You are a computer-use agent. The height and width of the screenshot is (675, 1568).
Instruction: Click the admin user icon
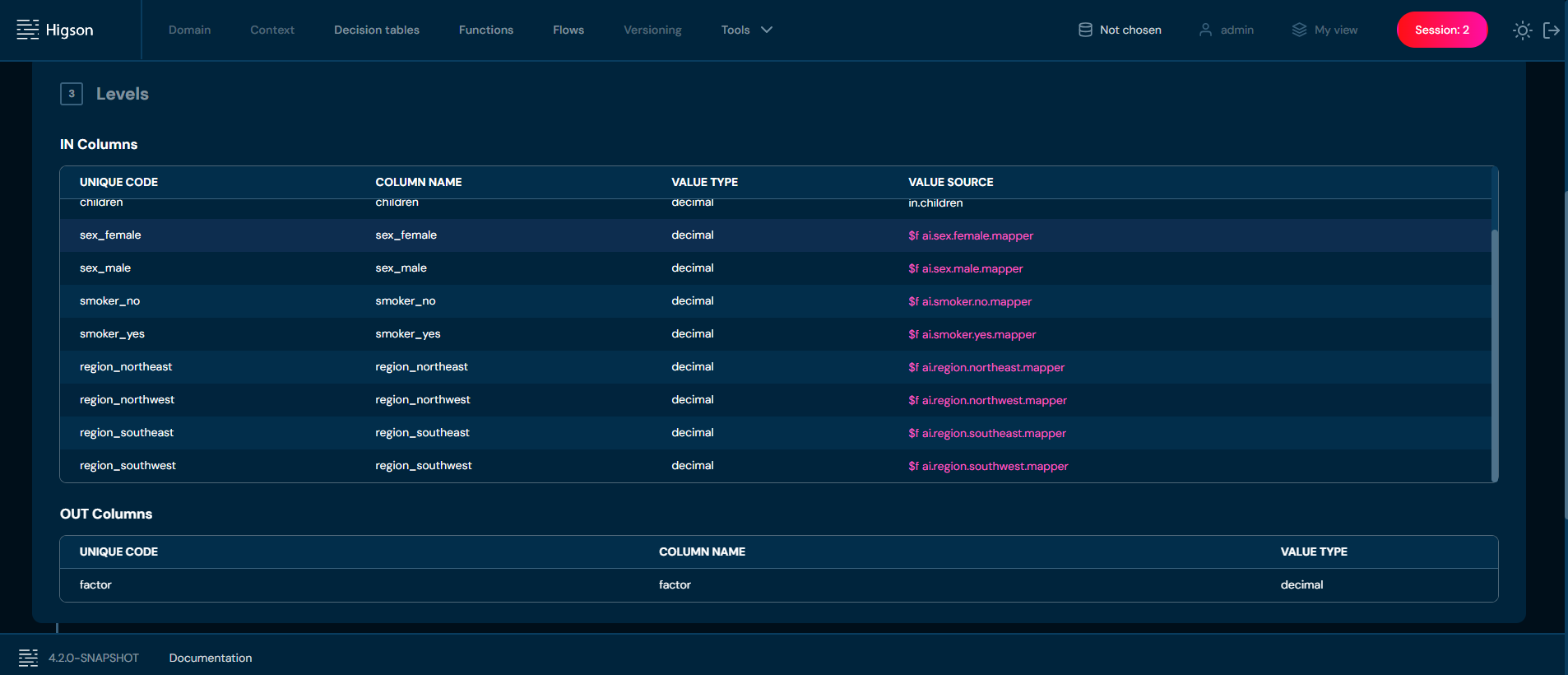tap(1205, 30)
